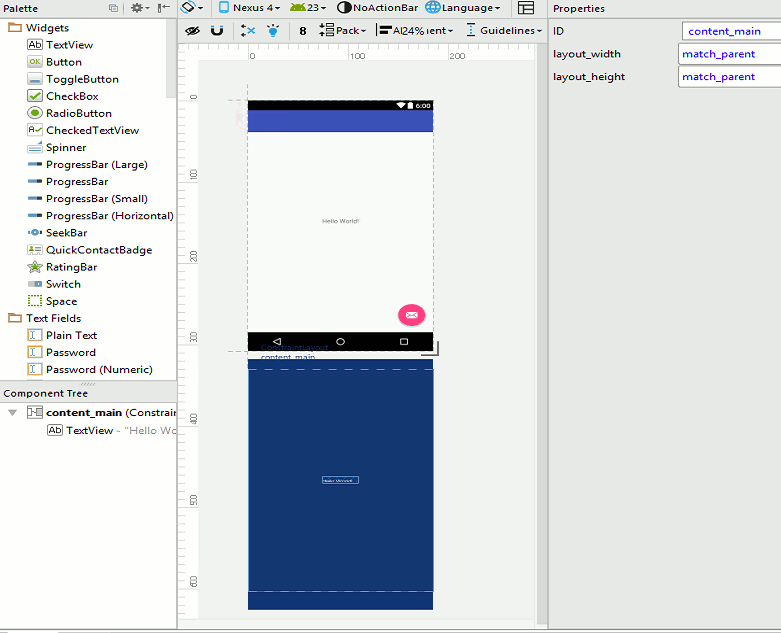Click the default margins value 8
The height and width of the screenshot is (633, 781).
pos(303,31)
